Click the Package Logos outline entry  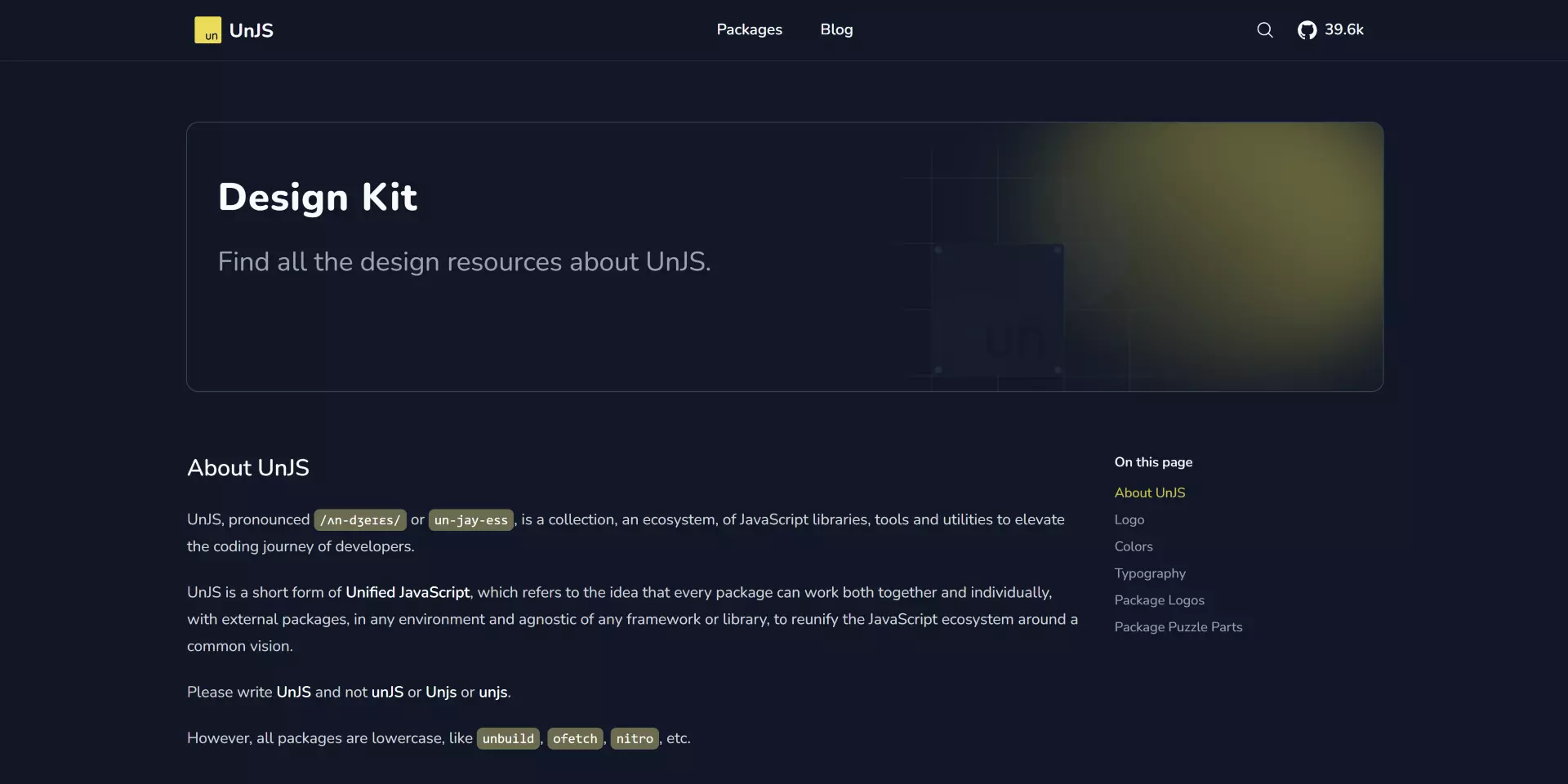click(1159, 600)
